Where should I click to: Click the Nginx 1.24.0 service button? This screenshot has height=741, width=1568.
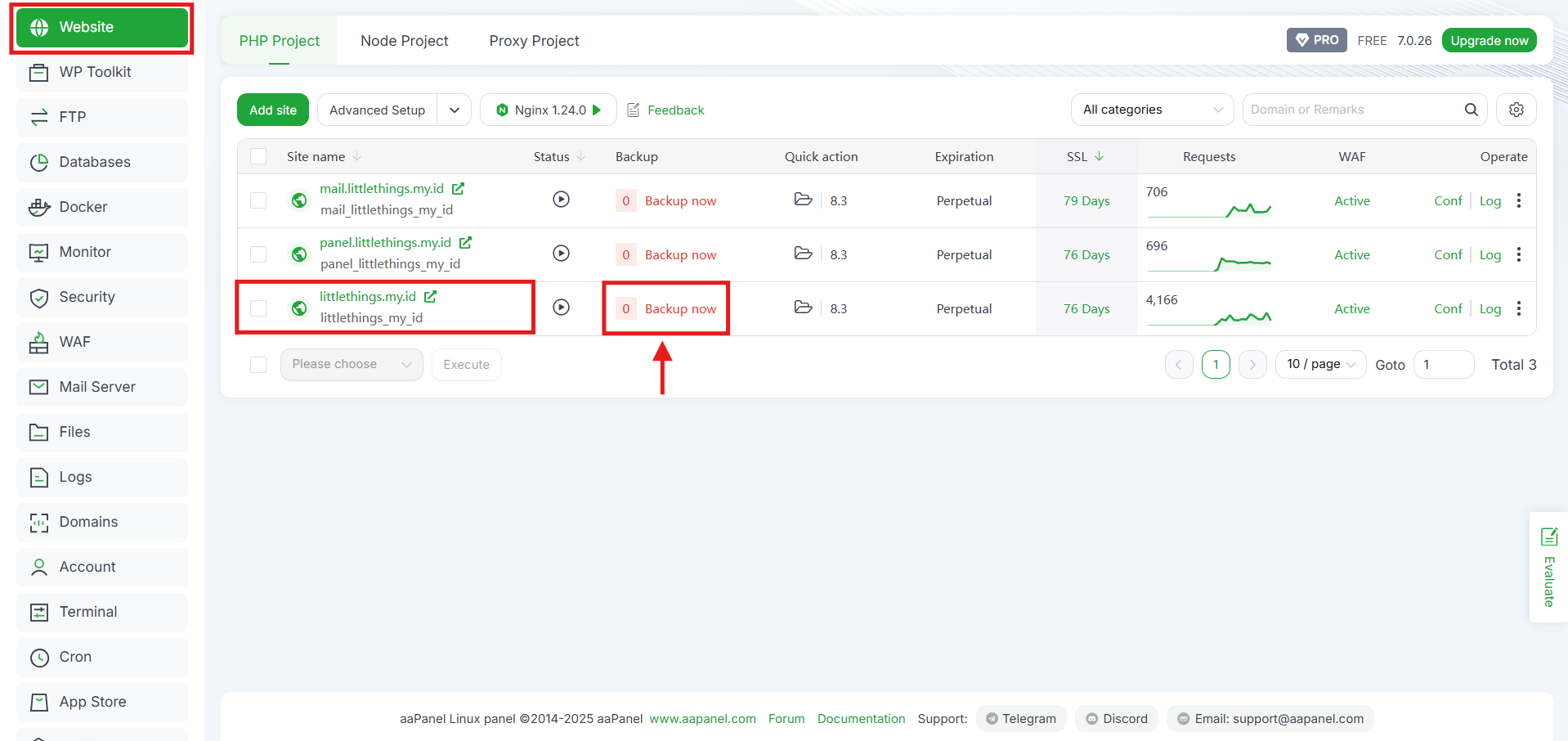pos(549,110)
